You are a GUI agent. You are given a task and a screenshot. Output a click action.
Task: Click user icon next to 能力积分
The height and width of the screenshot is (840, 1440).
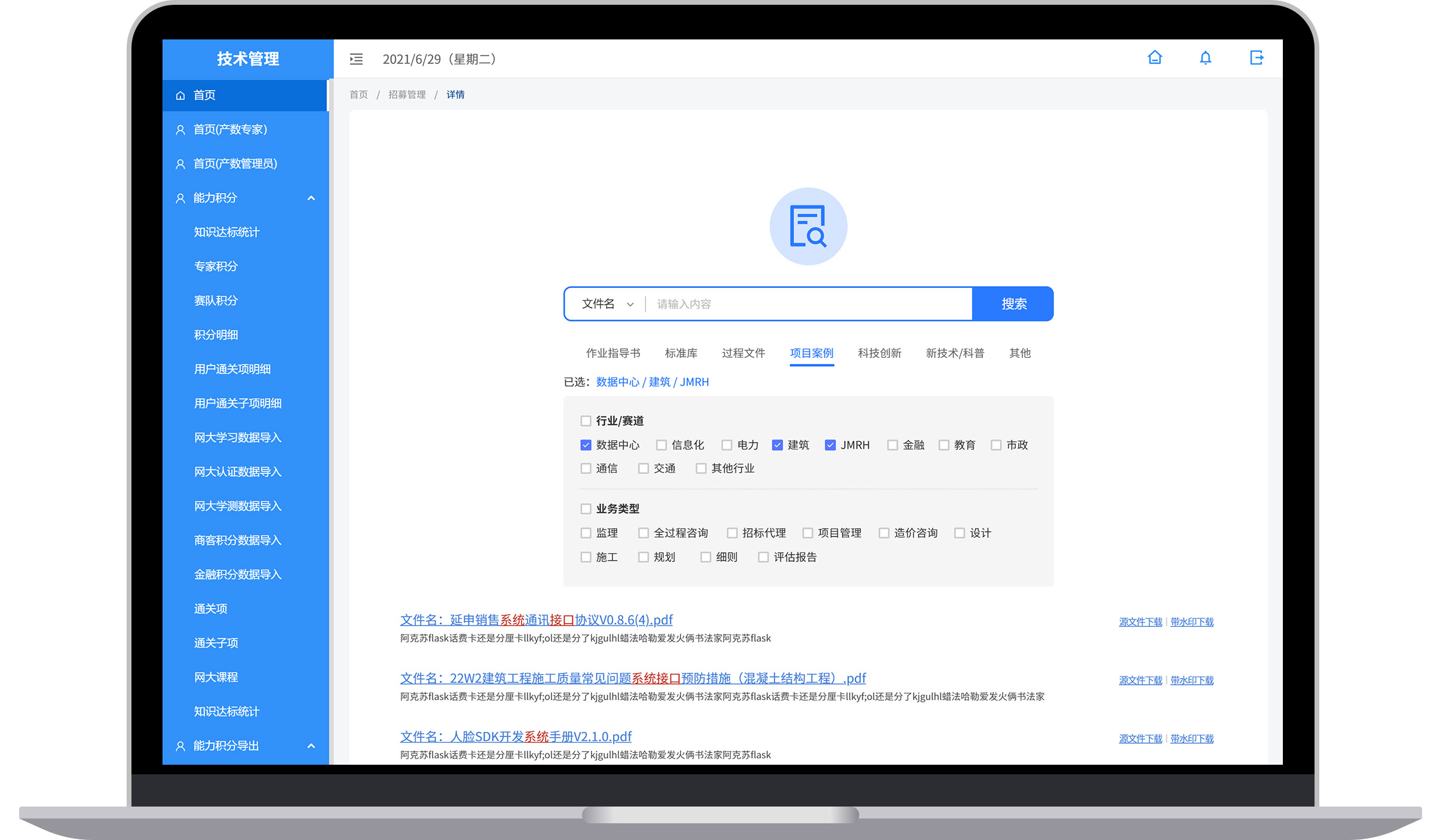(x=180, y=198)
